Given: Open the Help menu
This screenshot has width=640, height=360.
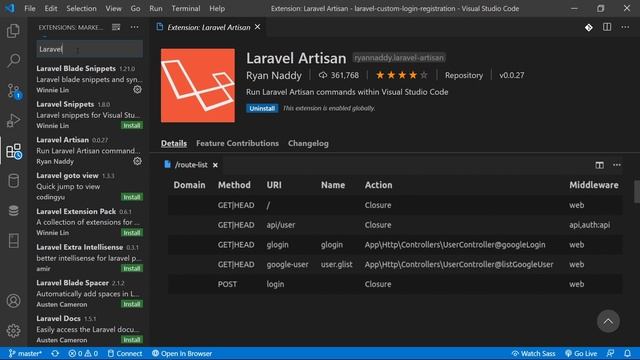Looking at the screenshot, I should point(217,8).
